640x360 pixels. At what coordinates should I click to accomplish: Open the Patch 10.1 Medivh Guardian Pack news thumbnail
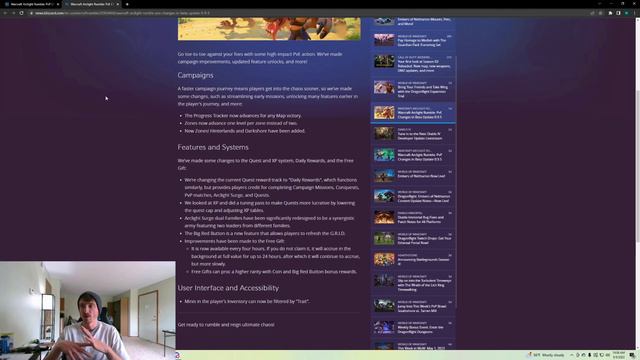pos(384,40)
